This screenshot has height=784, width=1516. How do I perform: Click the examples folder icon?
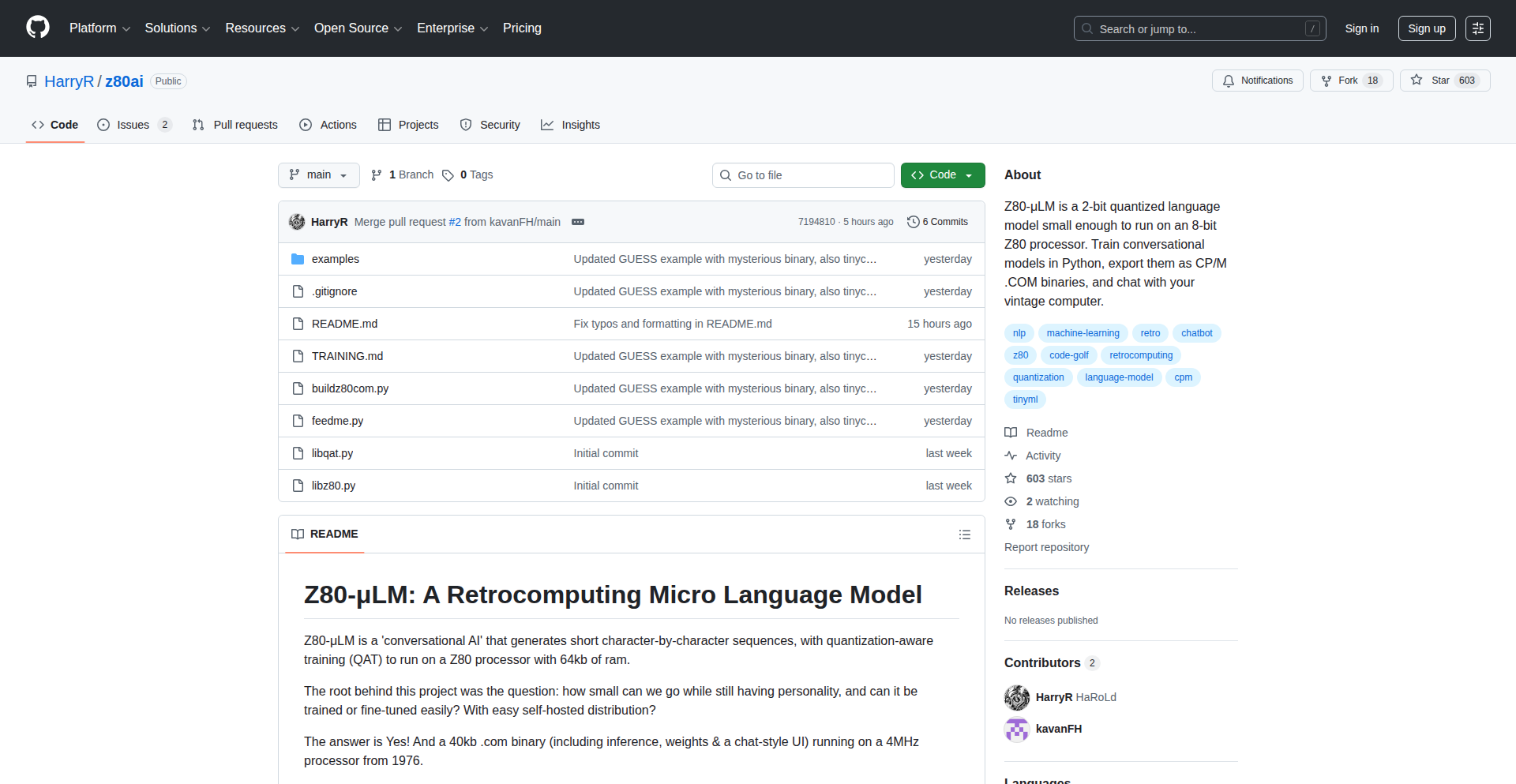click(298, 259)
